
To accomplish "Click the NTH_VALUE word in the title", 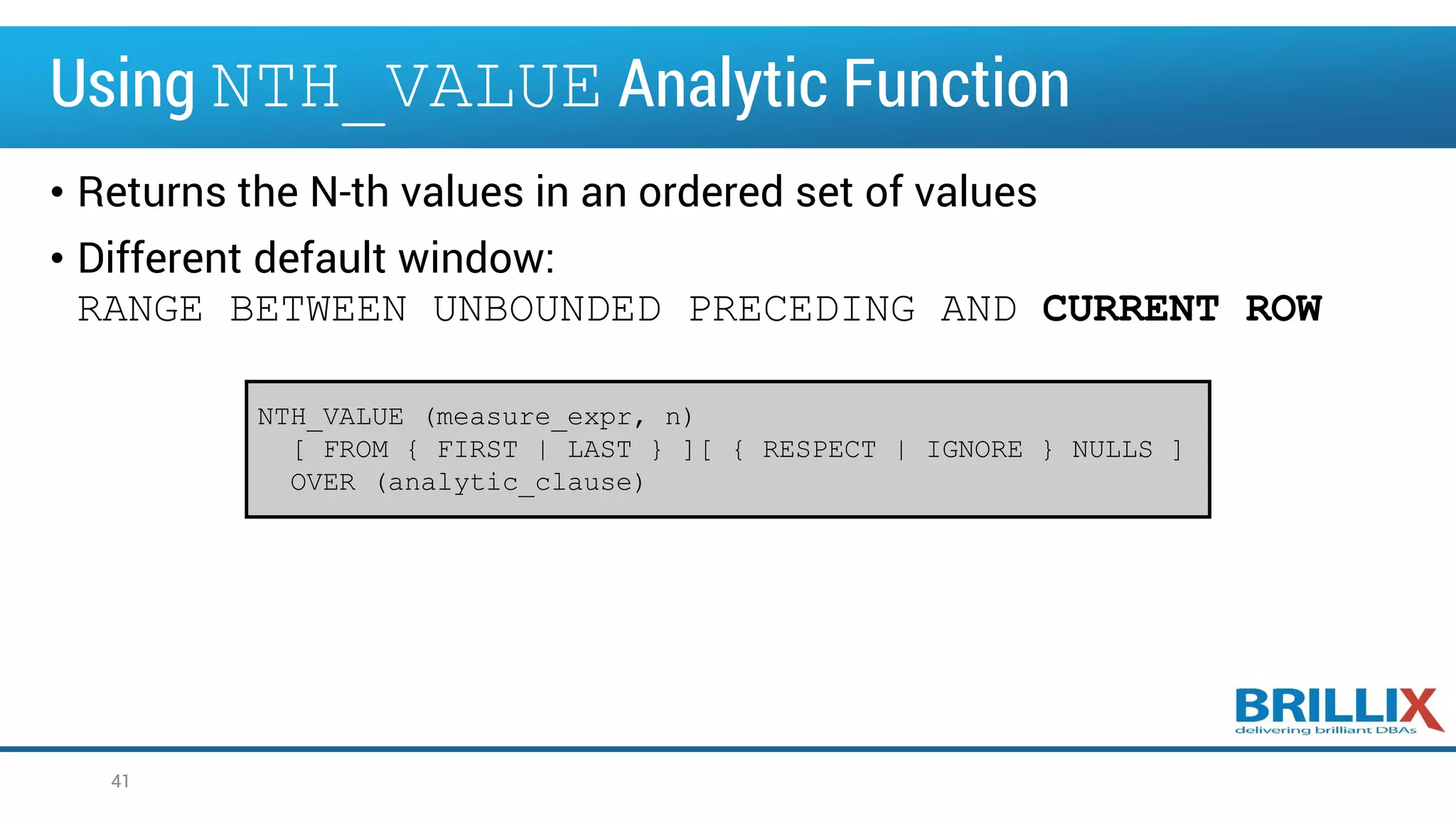I will tap(406, 87).
